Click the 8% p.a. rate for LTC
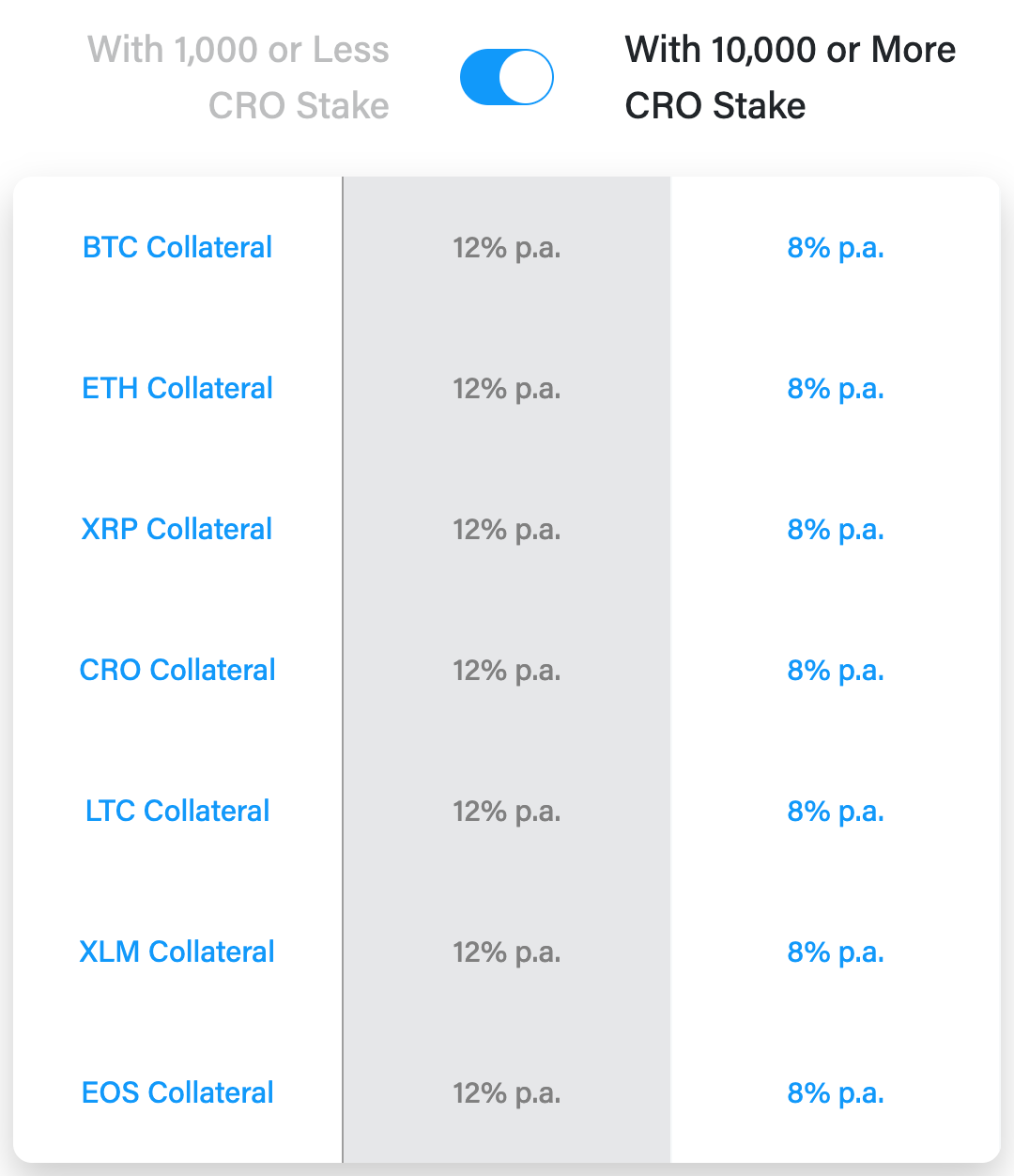 pyautogui.click(x=836, y=812)
